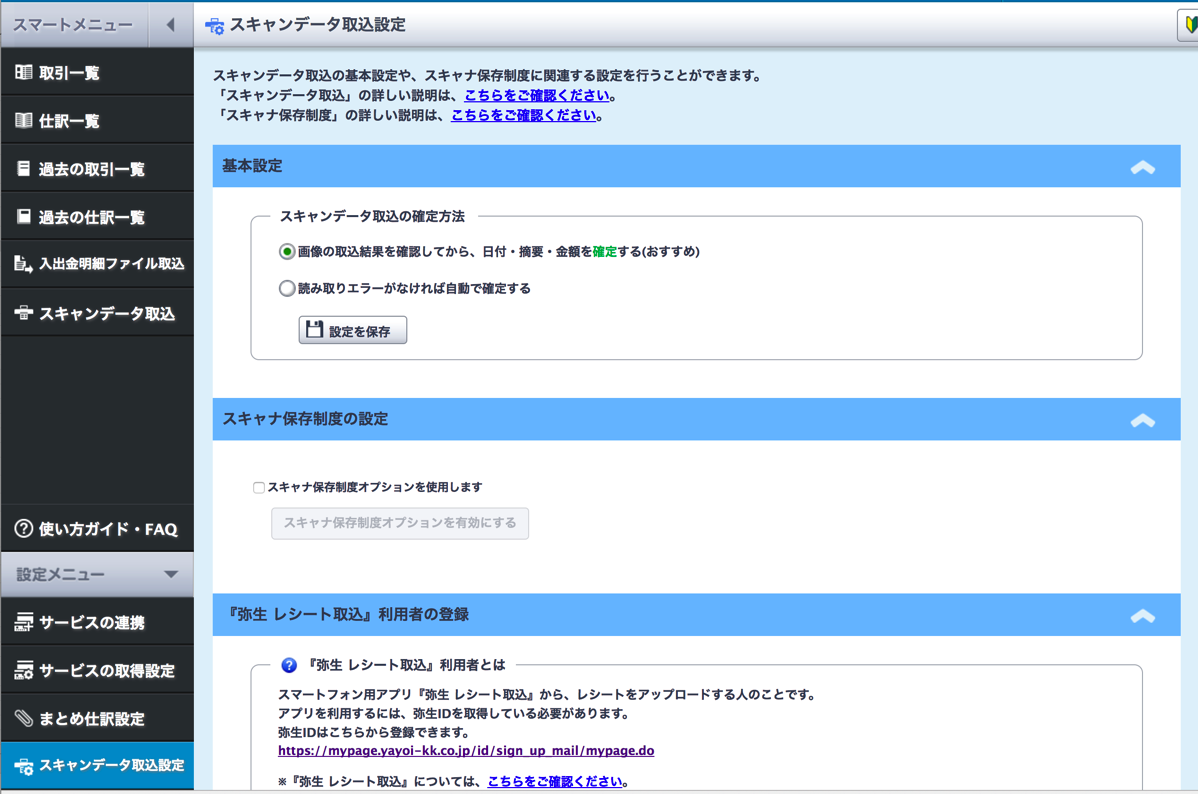
Task: Click スキャナ保存制度オプションを有効にする button
Action: tap(400, 523)
